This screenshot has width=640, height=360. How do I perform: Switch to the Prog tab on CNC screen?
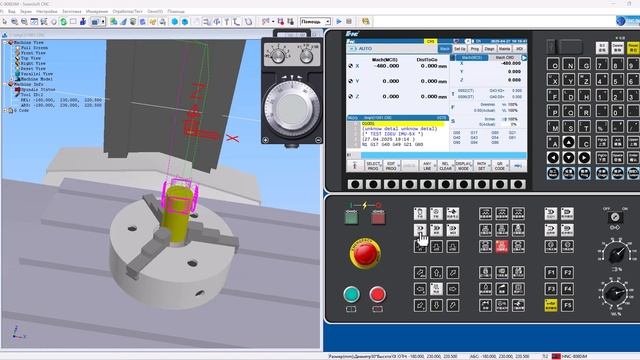click(x=475, y=49)
